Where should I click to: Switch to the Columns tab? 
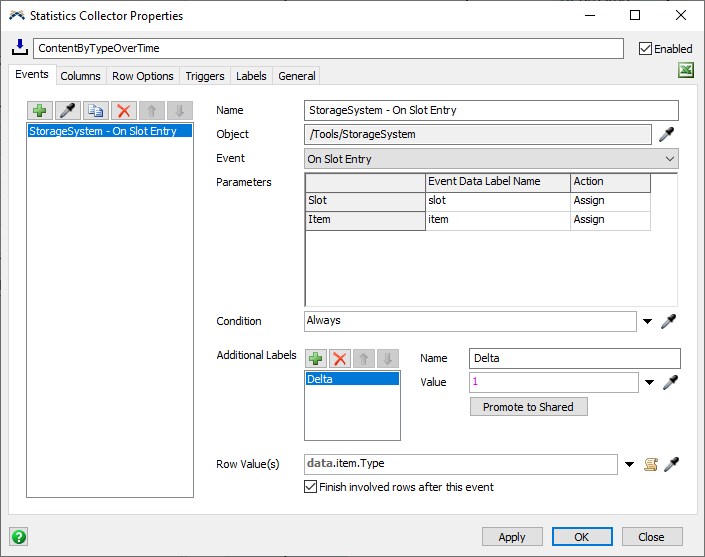pos(80,76)
